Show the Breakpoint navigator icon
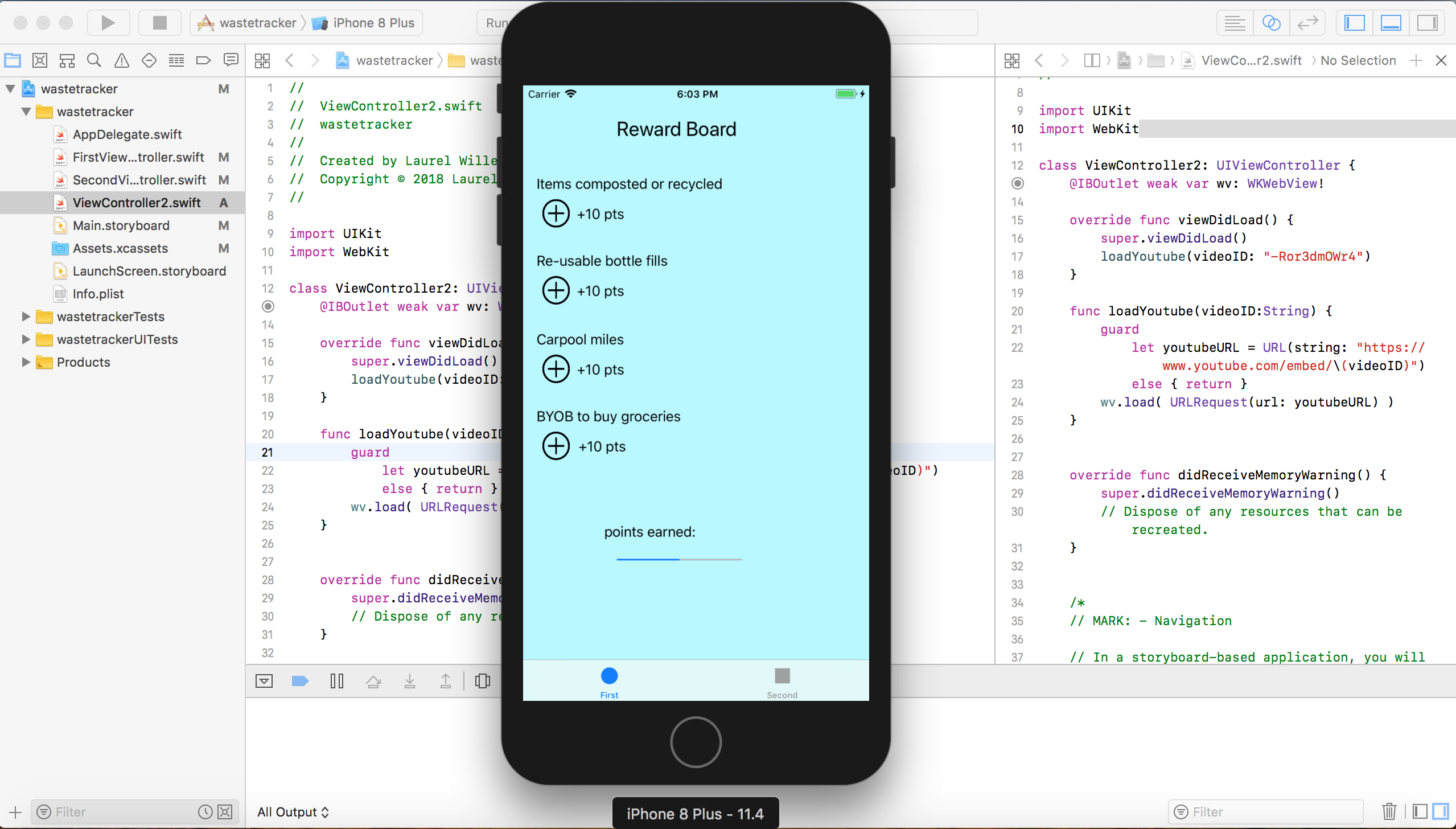Image resolution: width=1456 pixels, height=829 pixels. point(203,60)
